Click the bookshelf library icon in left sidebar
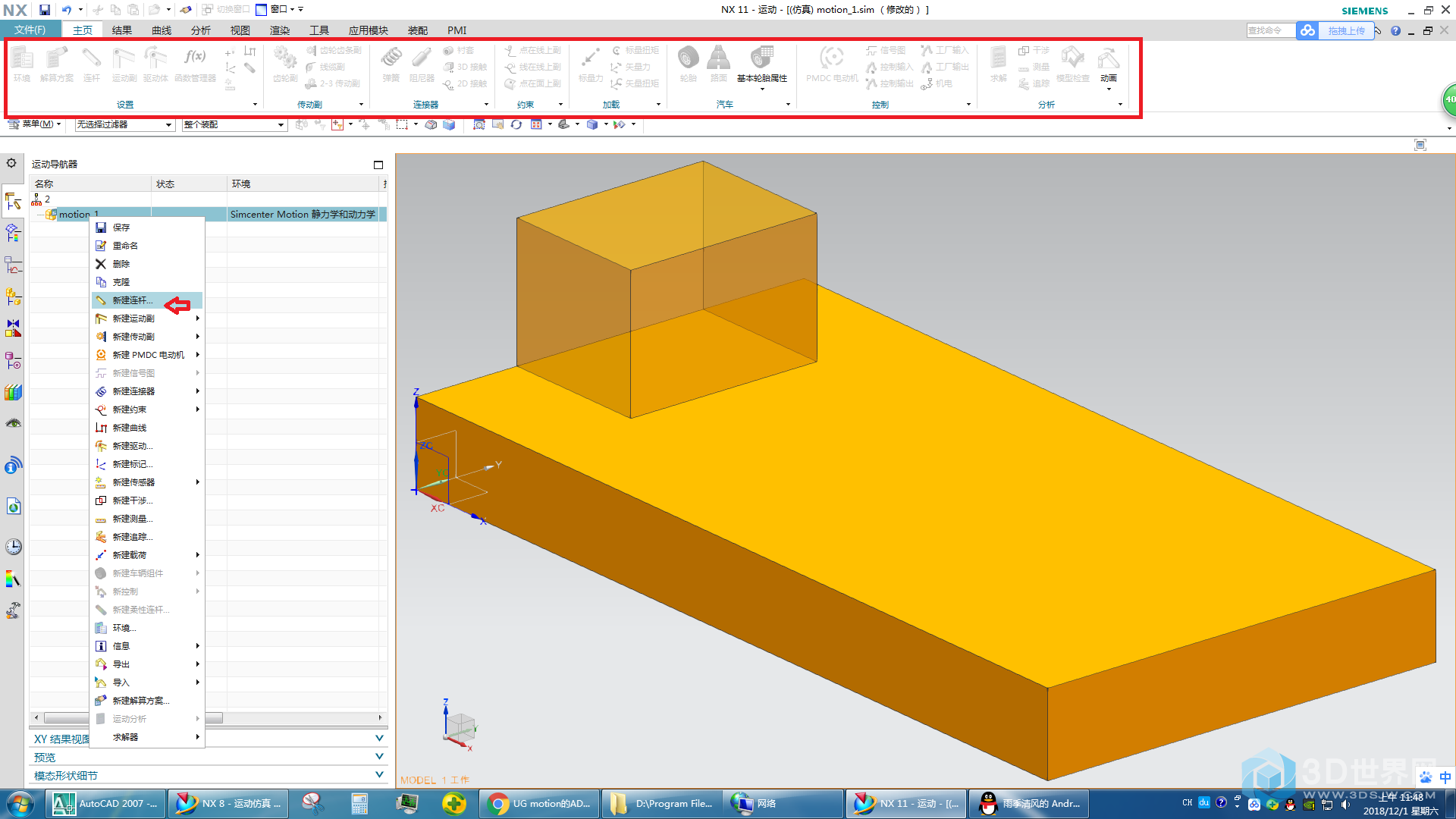Screen dimensions: 1456x819 click(13, 392)
